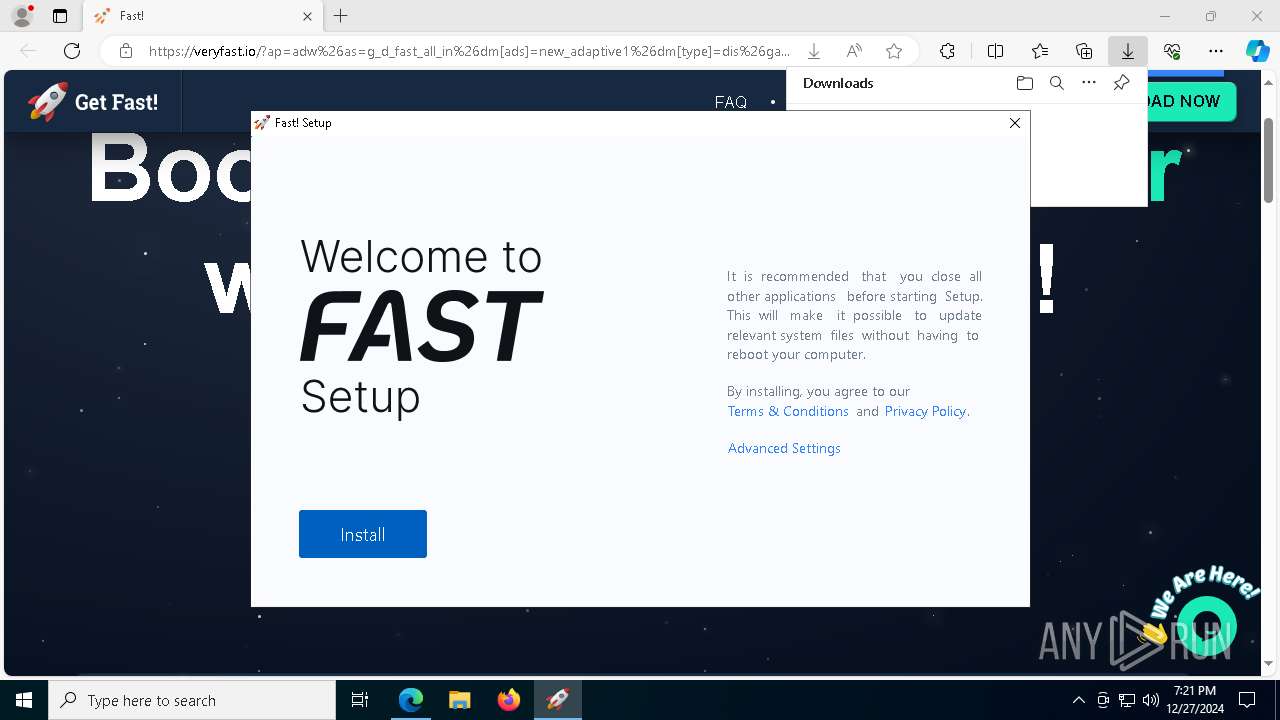
Task: Click the Type here to search box
Action: pyautogui.click(x=192, y=700)
